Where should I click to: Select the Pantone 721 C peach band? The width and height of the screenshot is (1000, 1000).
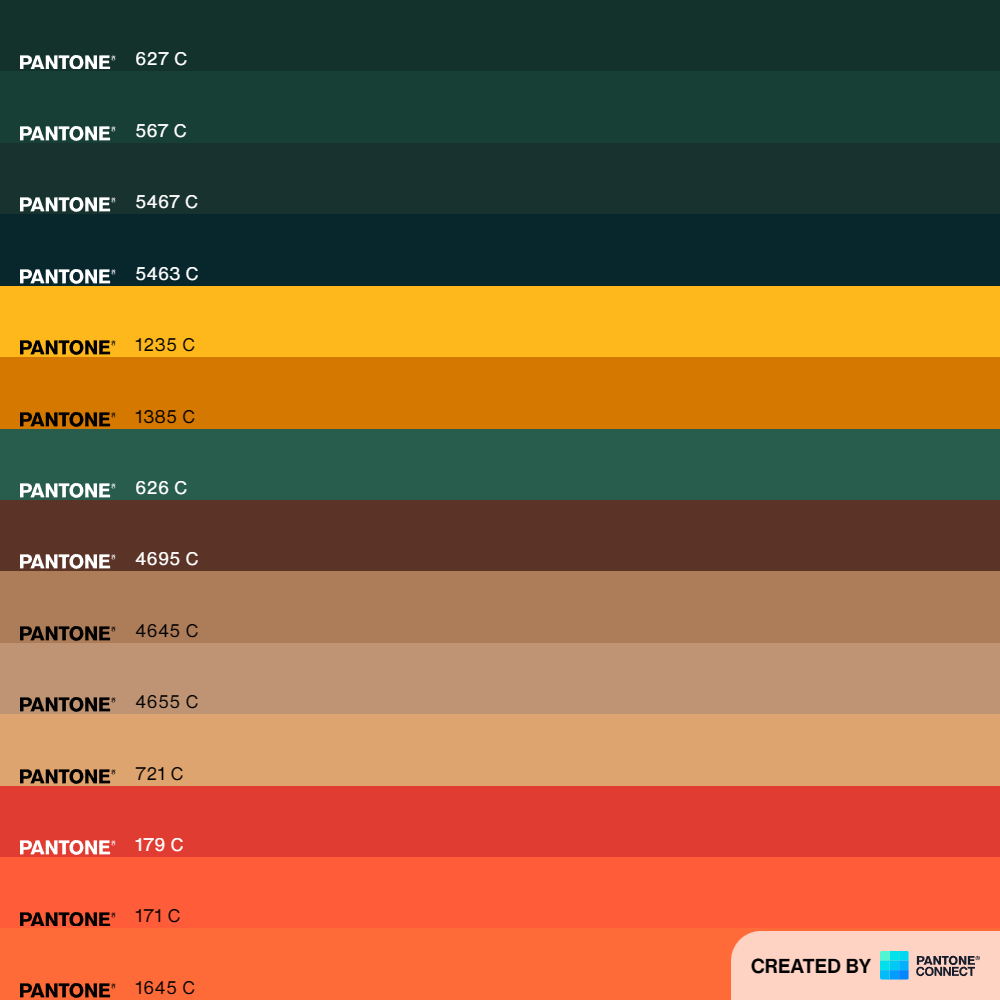pyautogui.click(x=500, y=750)
